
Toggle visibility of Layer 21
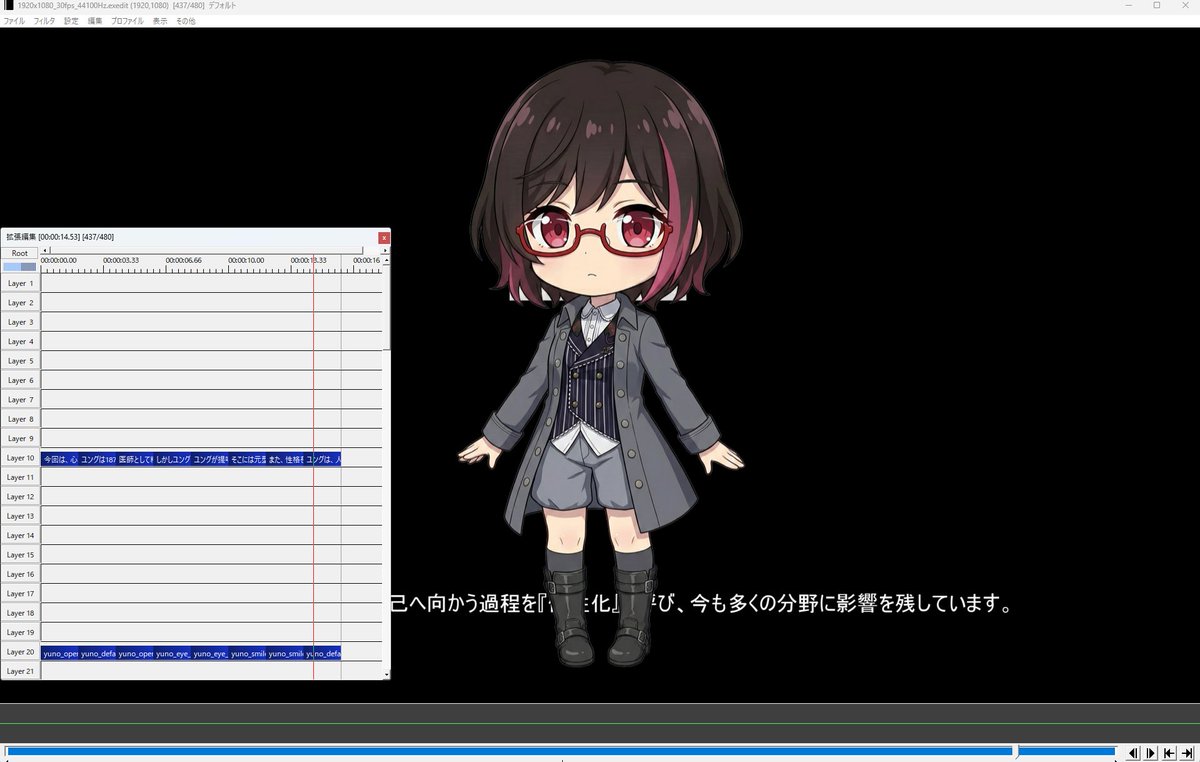tap(20, 671)
